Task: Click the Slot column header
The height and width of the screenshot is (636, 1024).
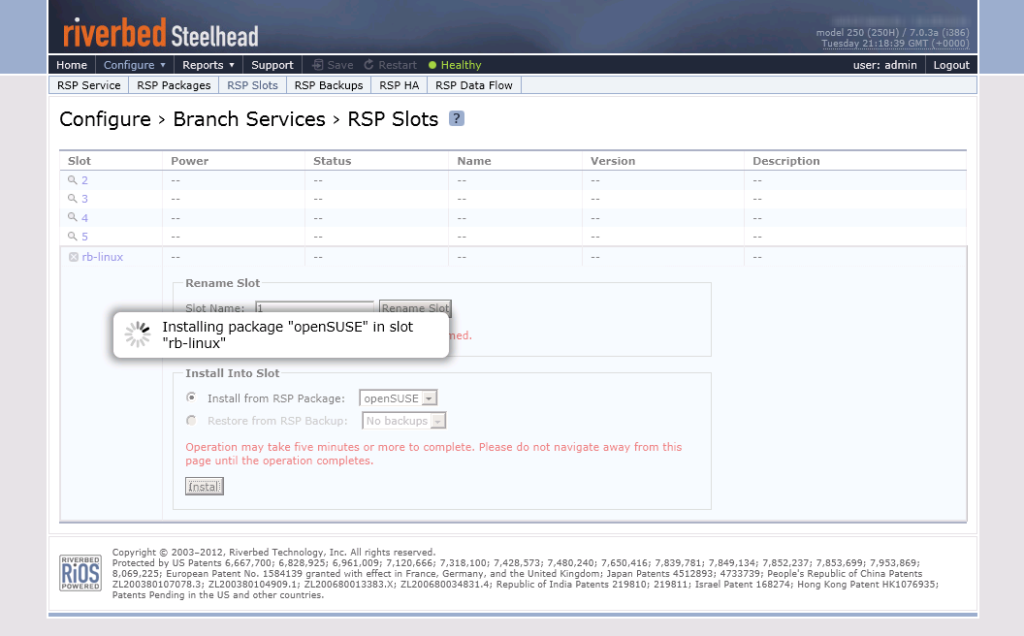Action: click(80, 161)
